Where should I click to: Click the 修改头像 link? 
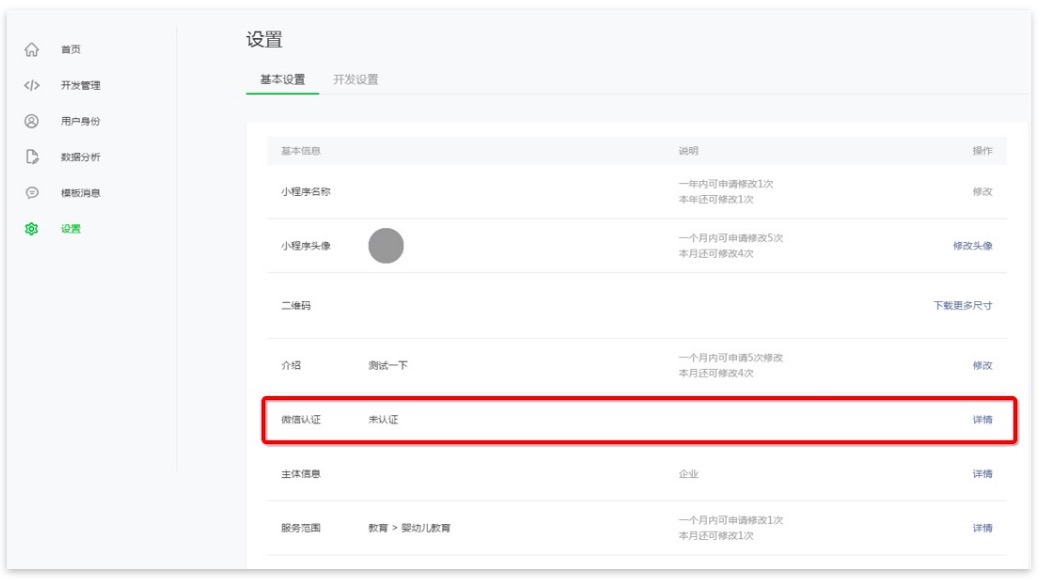[972, 246]
